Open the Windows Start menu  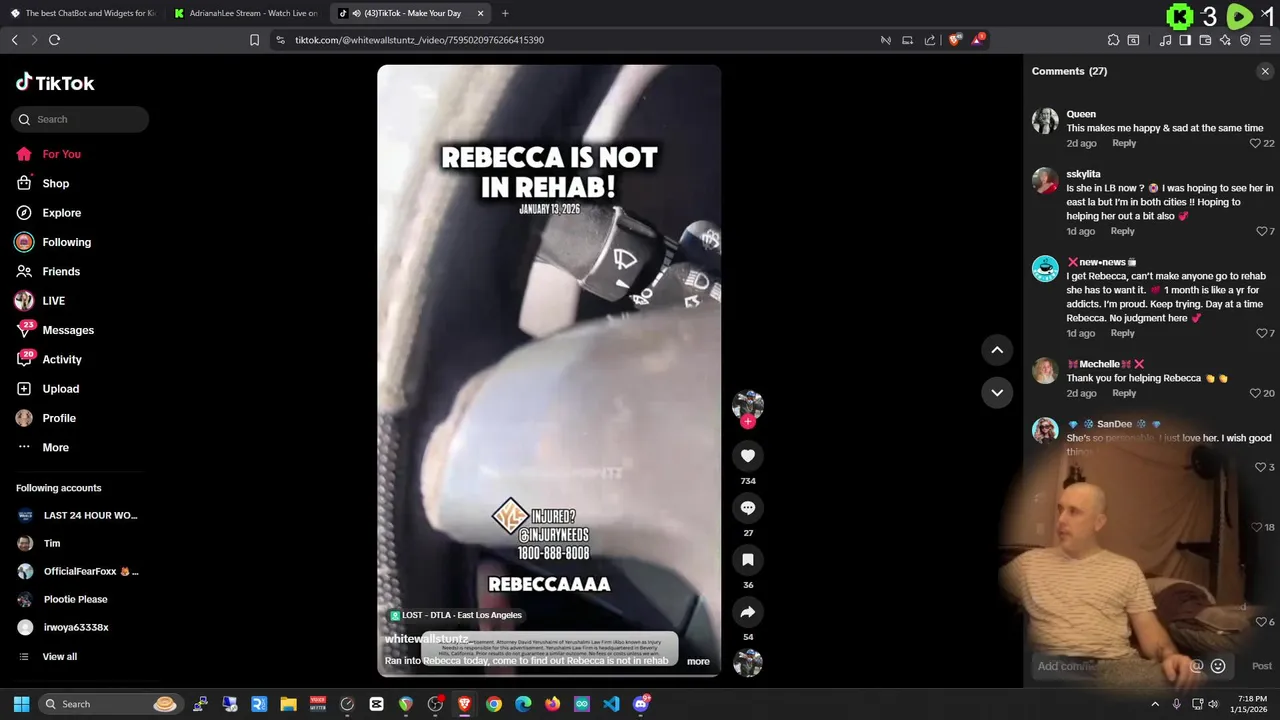[21, 704]
